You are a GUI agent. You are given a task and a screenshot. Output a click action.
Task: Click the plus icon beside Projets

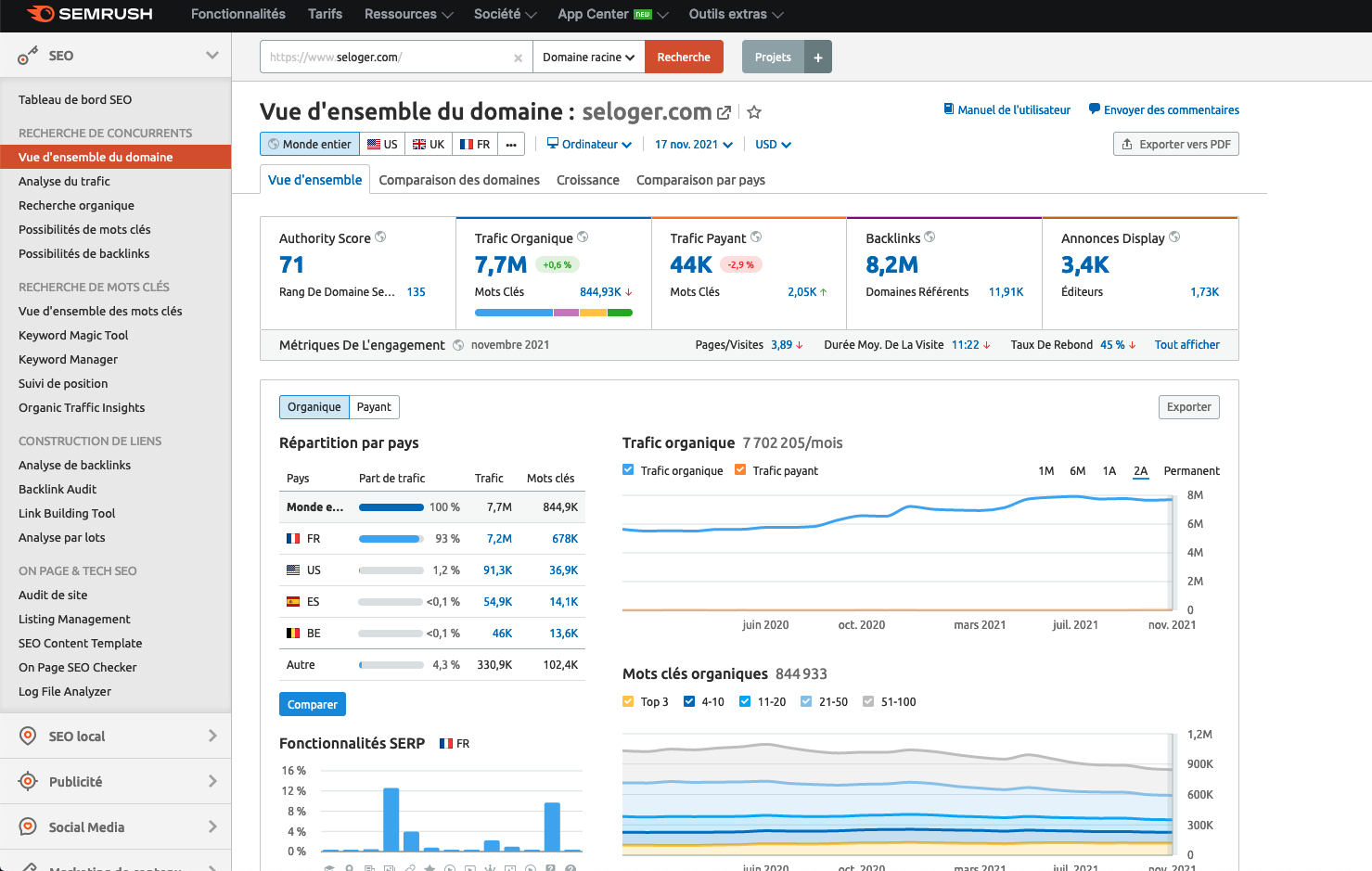coord(817,57)
